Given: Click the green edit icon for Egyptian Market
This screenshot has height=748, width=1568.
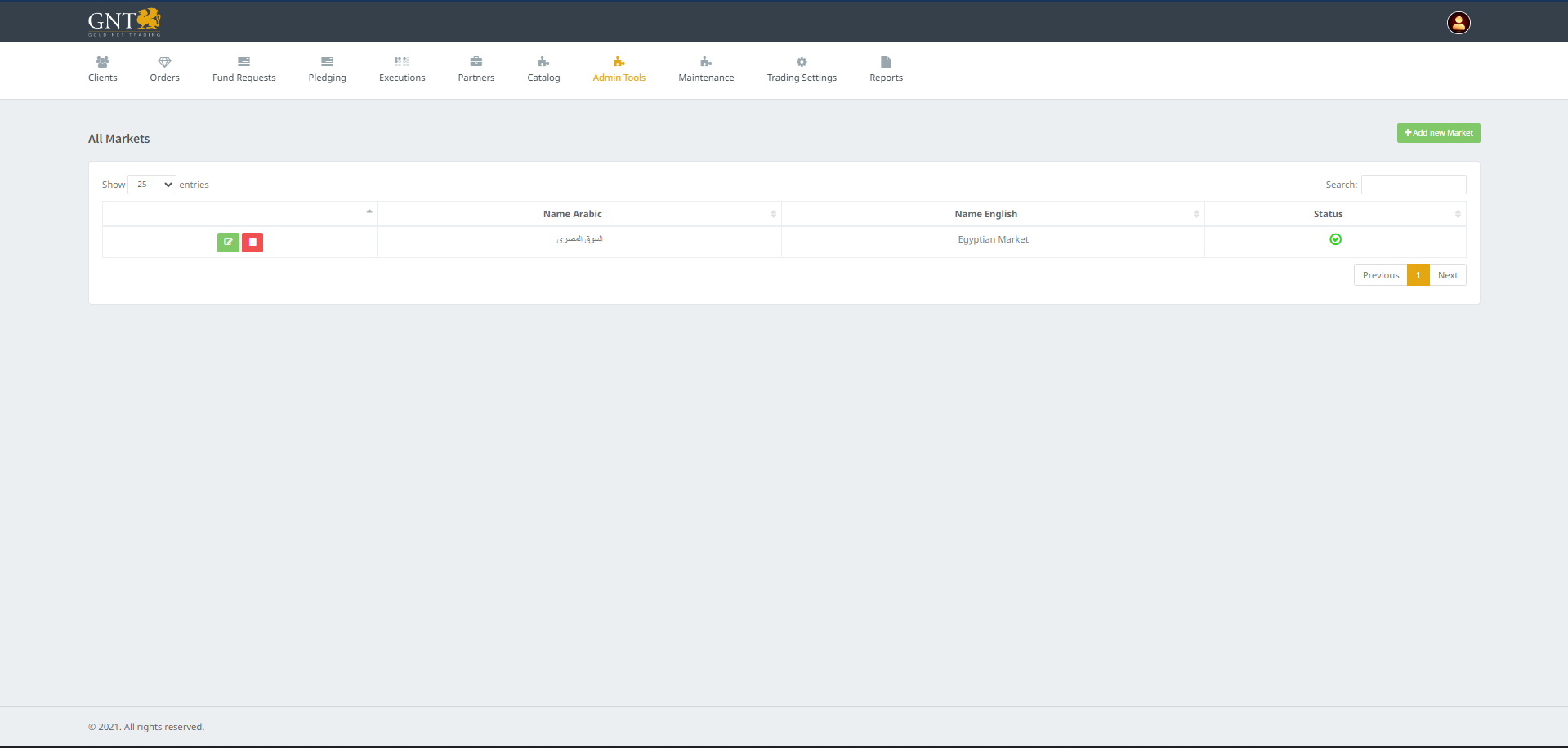Looking at the screenshot, I should (x=228, y=243).
